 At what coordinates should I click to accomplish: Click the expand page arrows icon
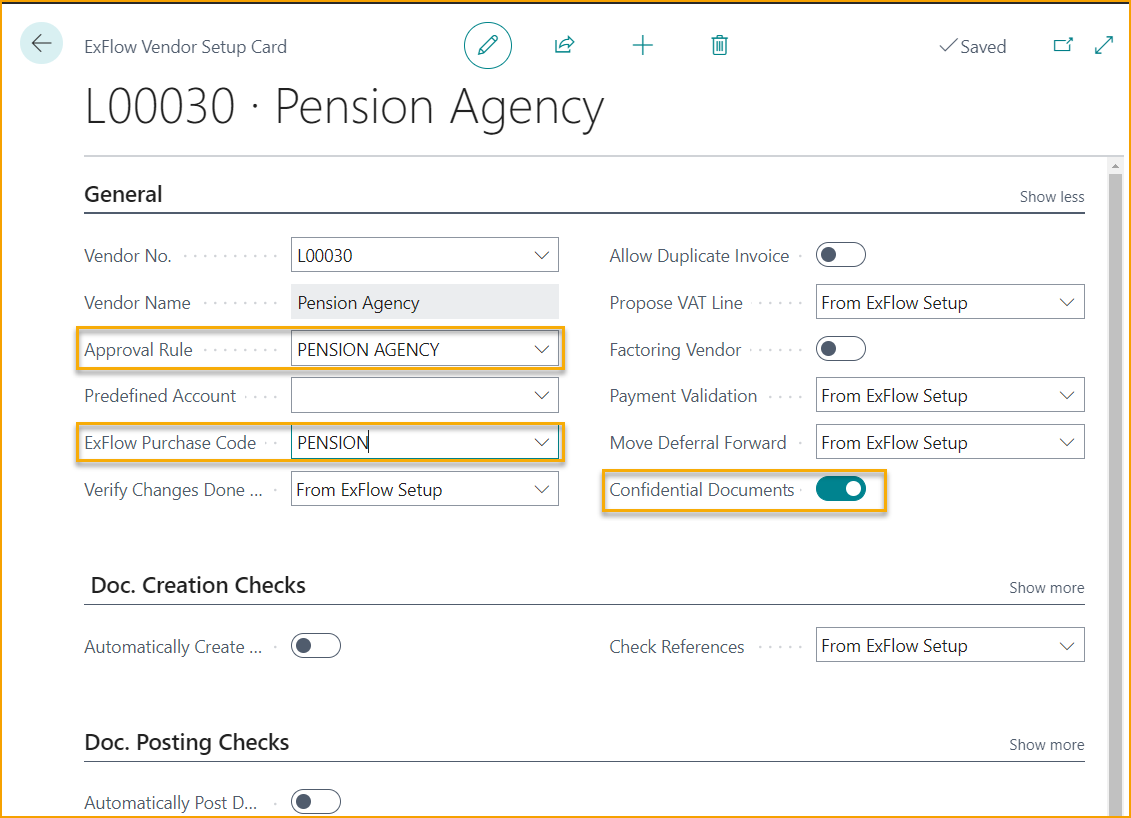point(1104,45)
